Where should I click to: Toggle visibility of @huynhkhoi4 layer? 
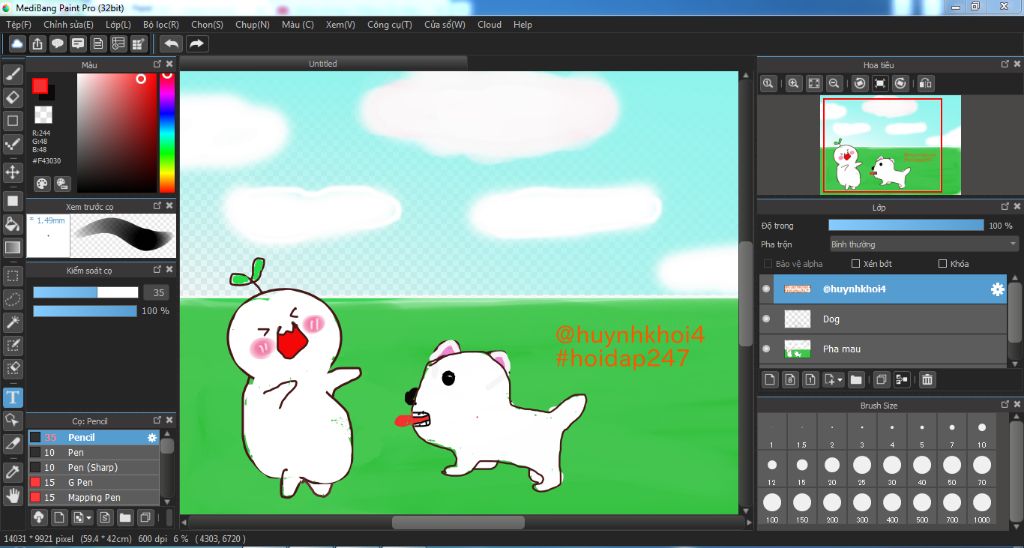click(767, 289)
